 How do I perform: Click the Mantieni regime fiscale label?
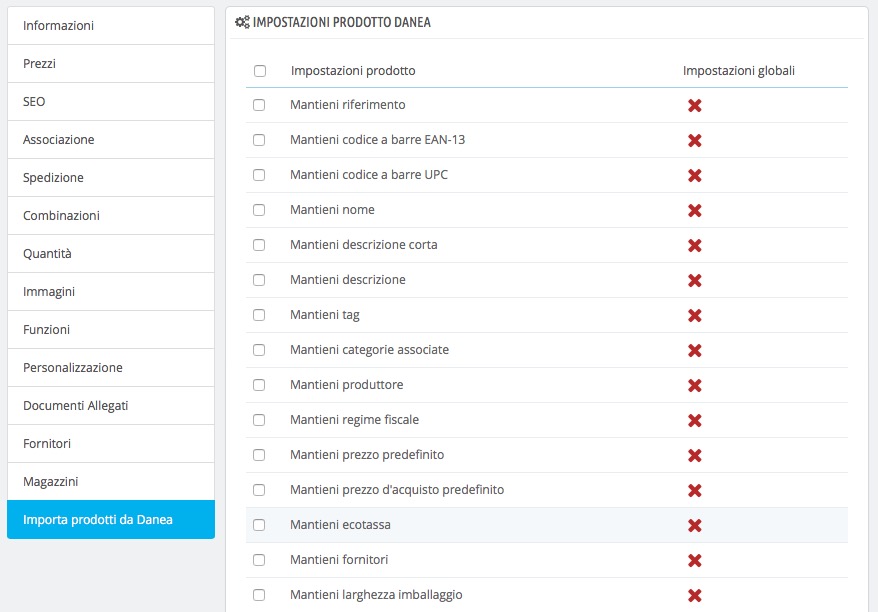point(354,420)
